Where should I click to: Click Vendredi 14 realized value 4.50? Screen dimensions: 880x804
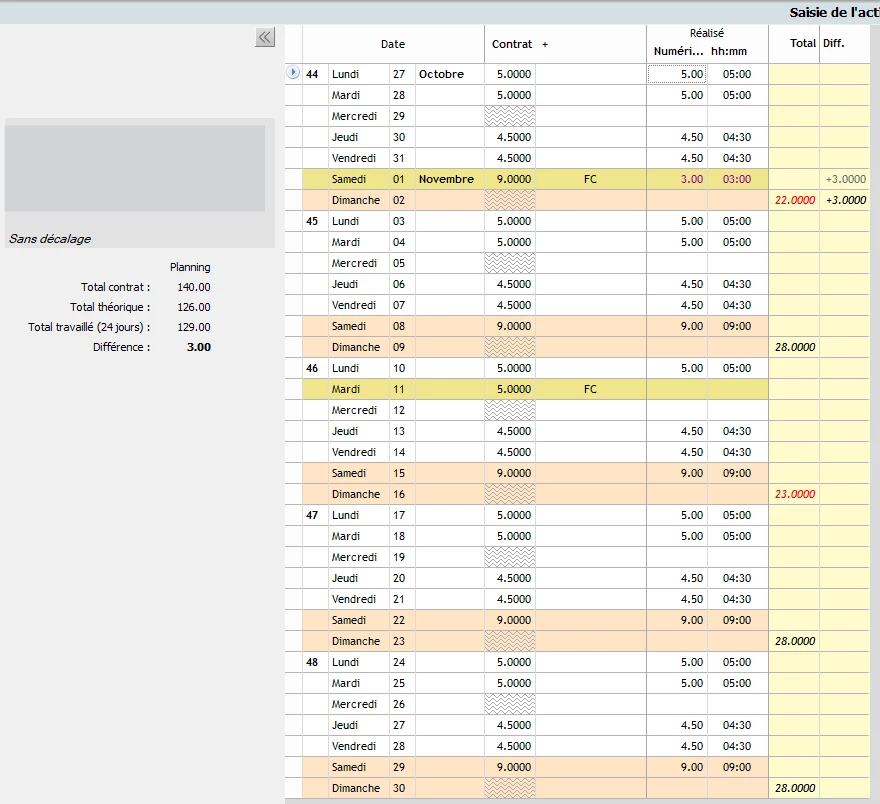(x=691, y=452)
